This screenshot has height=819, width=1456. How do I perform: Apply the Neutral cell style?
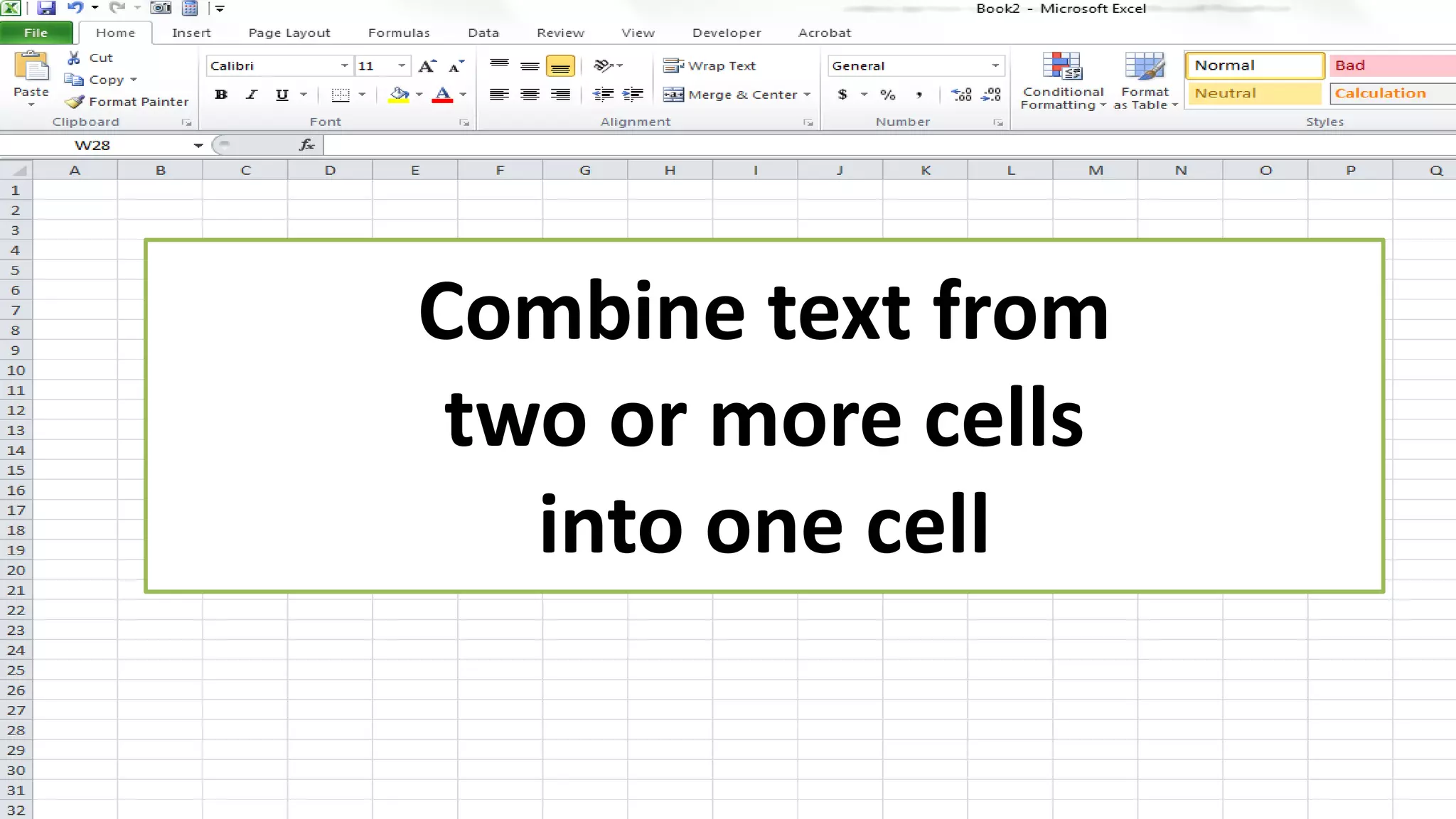1254,93
